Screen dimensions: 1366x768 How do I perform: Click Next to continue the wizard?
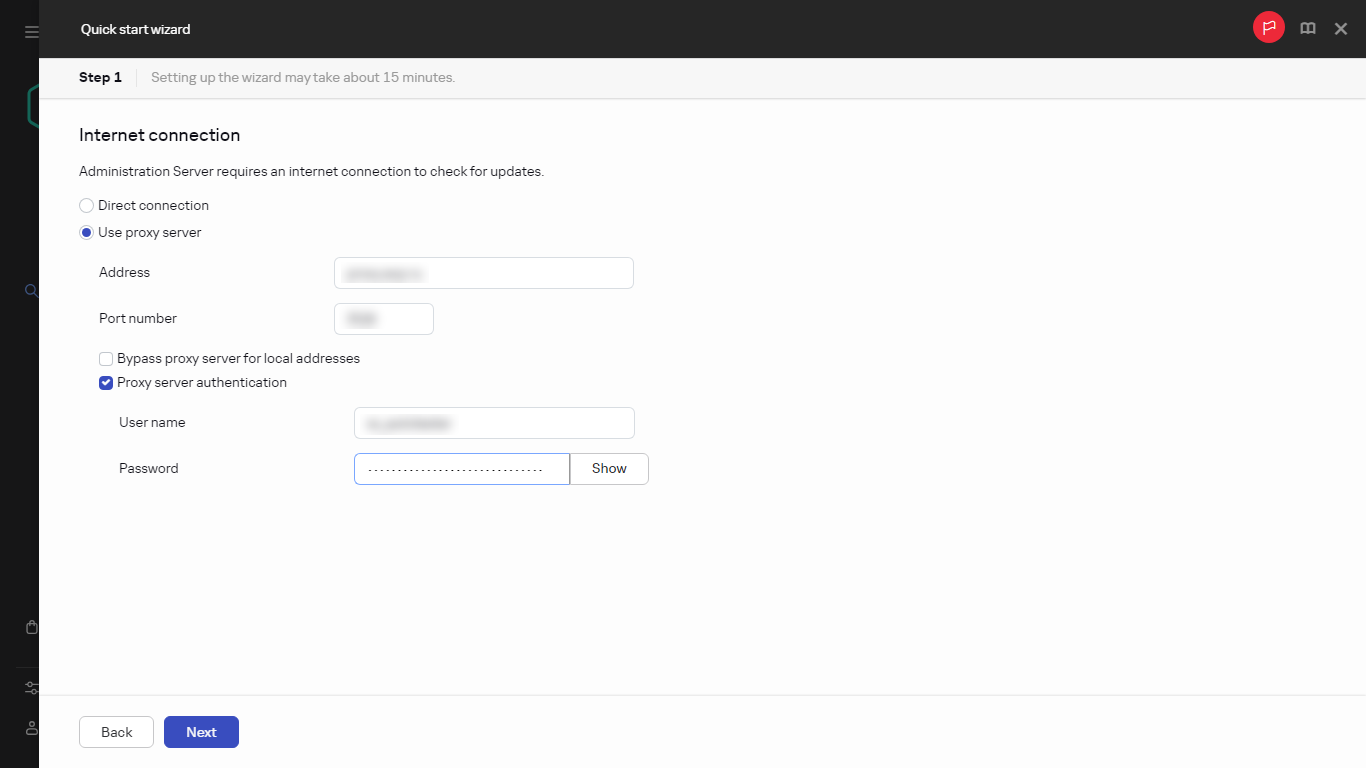[201, 732]
